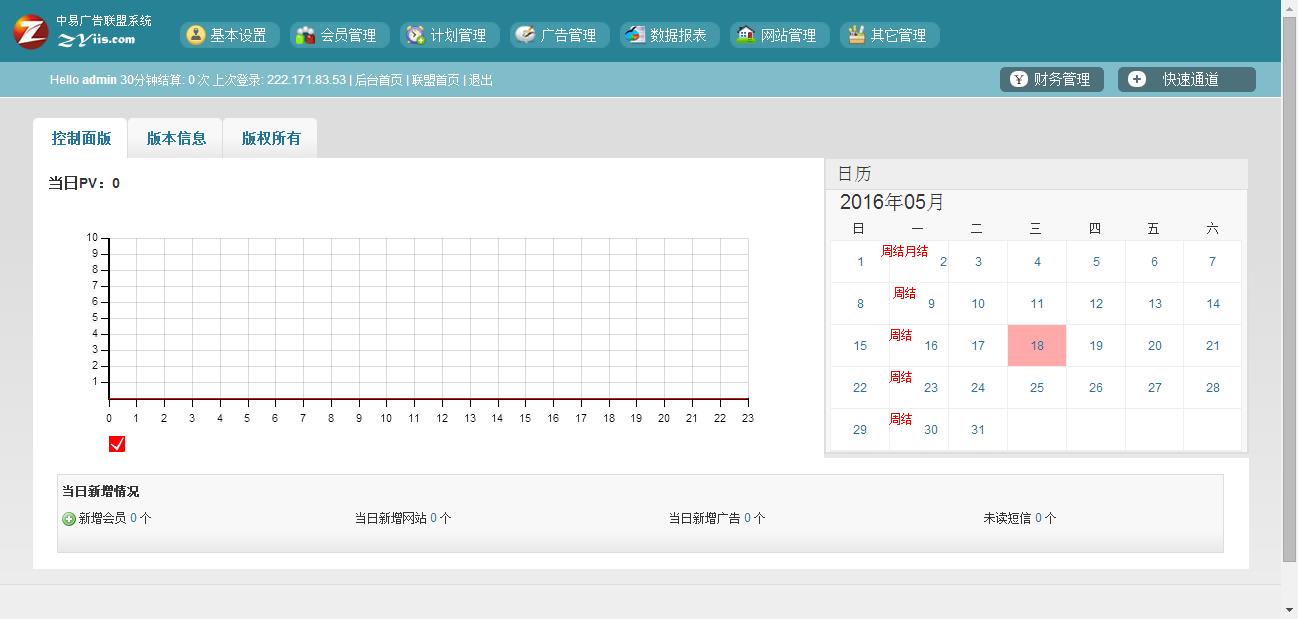Click the 退出 logout link

[481, 80]
